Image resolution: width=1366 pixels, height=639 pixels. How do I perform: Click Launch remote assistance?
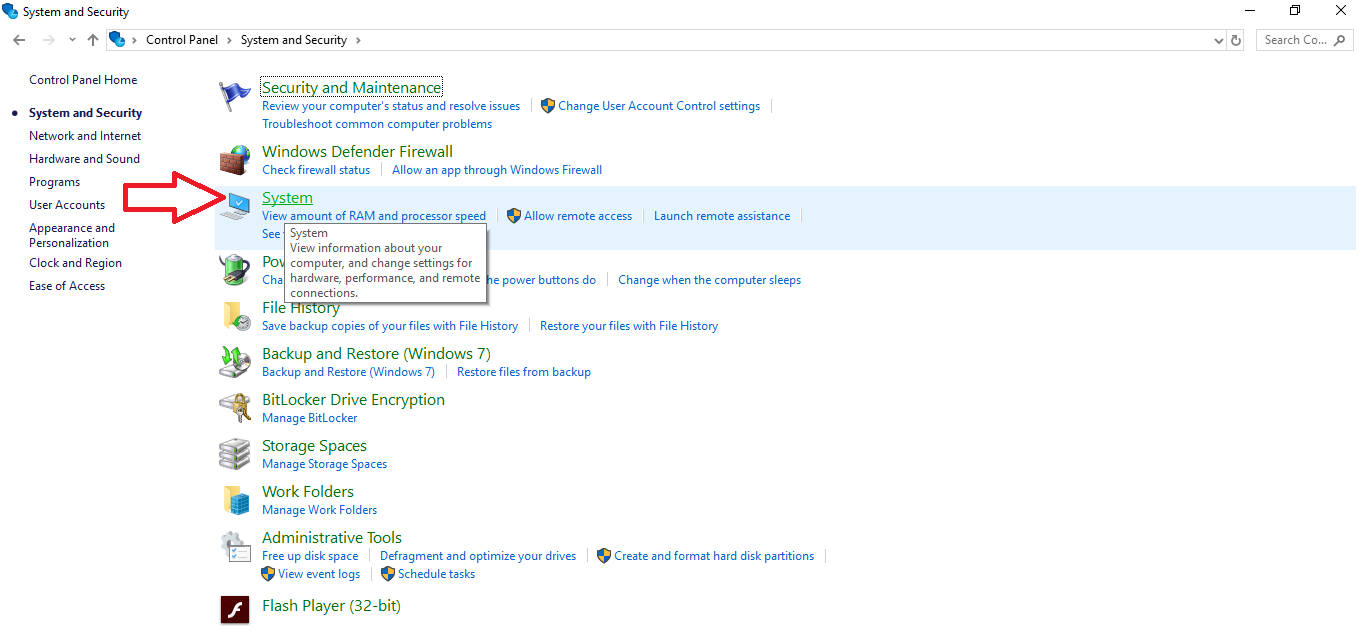tap(722, 216)
